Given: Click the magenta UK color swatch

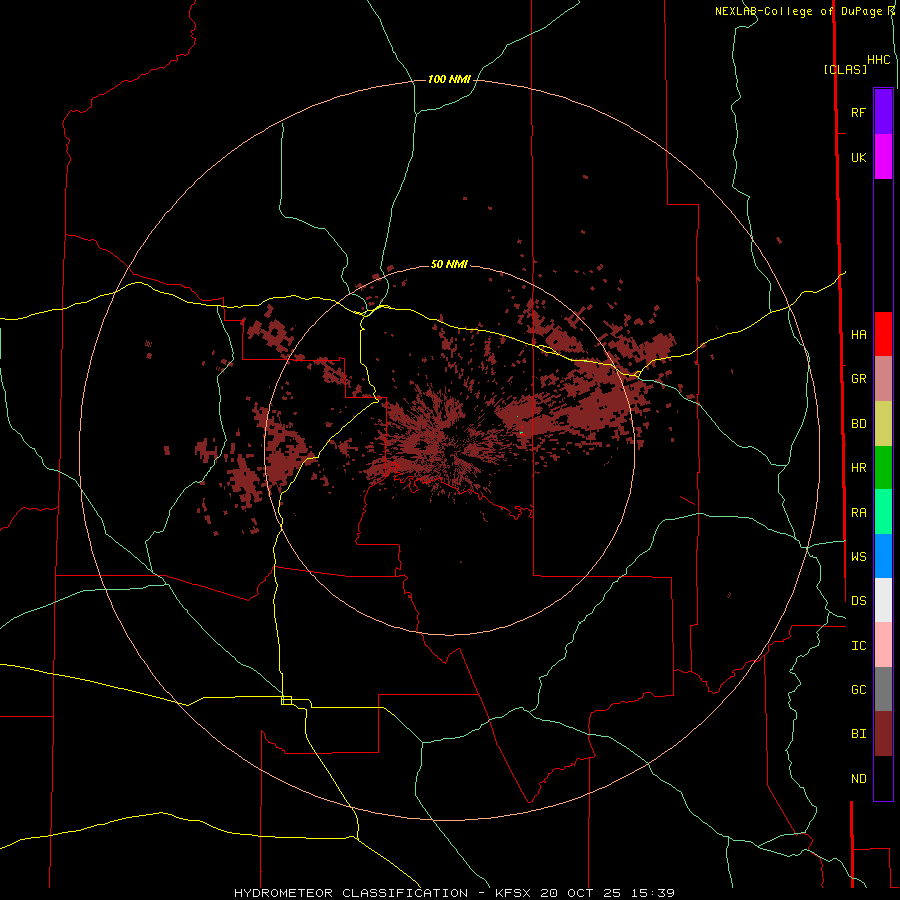Looking at the screenshot, I should 883,157.
